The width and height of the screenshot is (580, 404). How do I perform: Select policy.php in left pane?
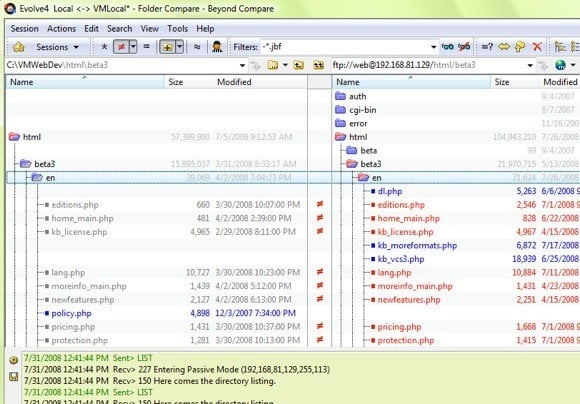click(71, 313)
